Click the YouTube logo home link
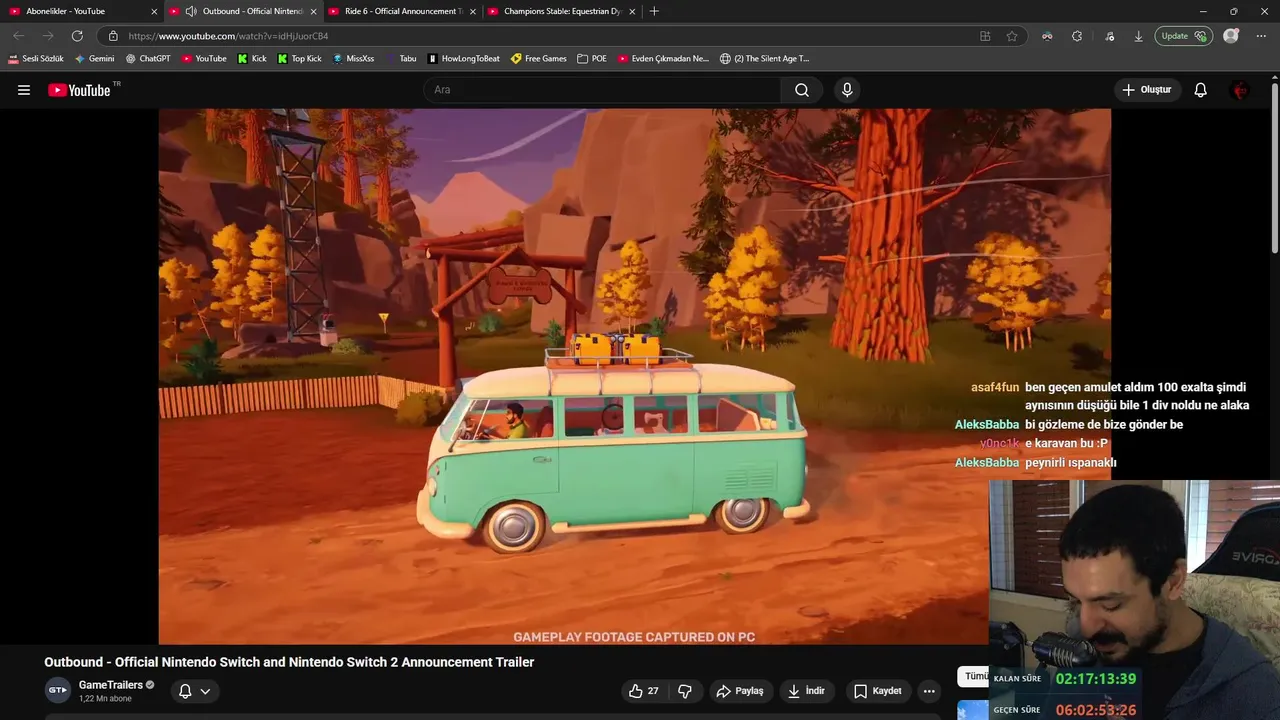Image resolution: width=1280 pixels, height=720 pixels. coord(79,90)
